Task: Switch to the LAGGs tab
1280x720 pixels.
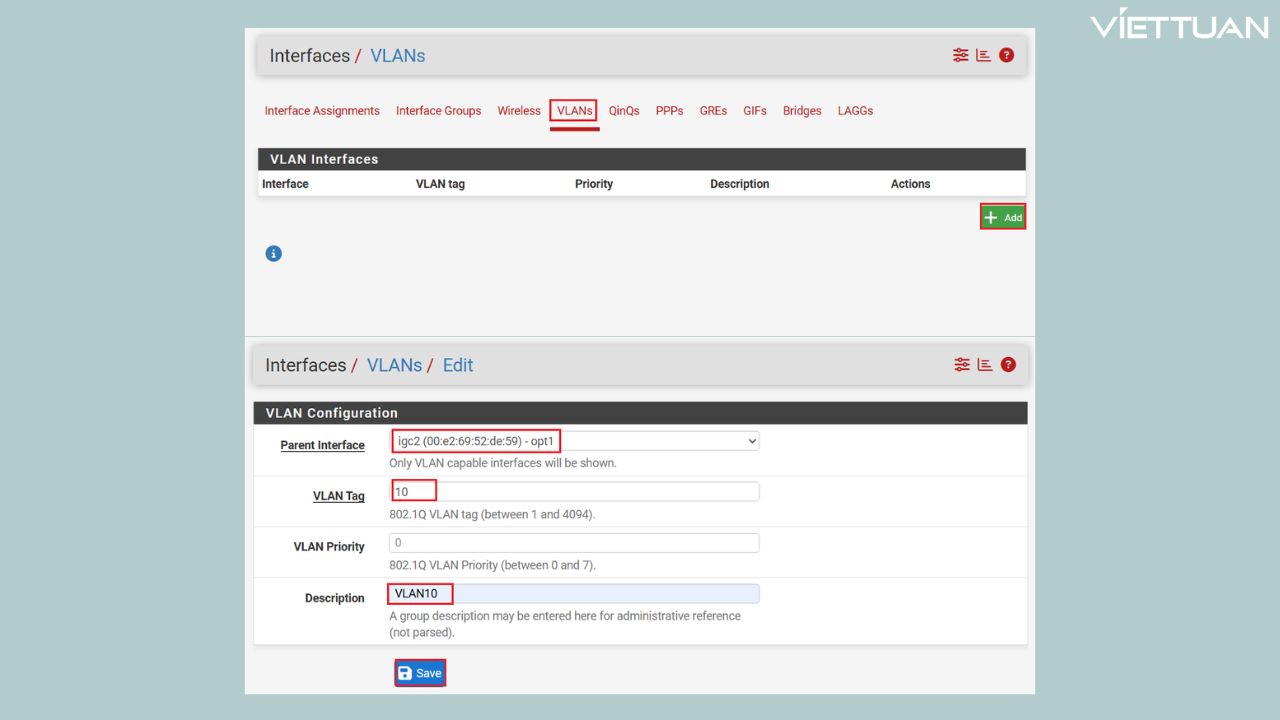Action: click(855, 111)
